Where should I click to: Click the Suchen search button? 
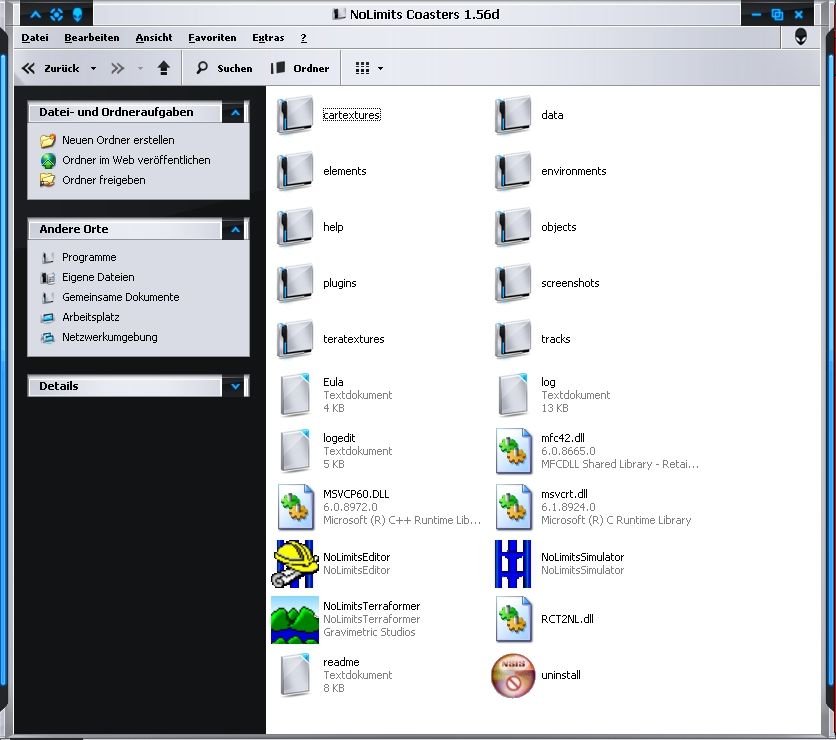(x=224, y=68)
